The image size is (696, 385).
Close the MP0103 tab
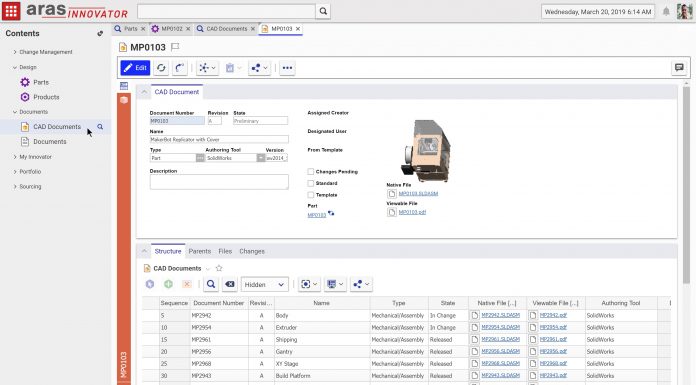[298, 28]
